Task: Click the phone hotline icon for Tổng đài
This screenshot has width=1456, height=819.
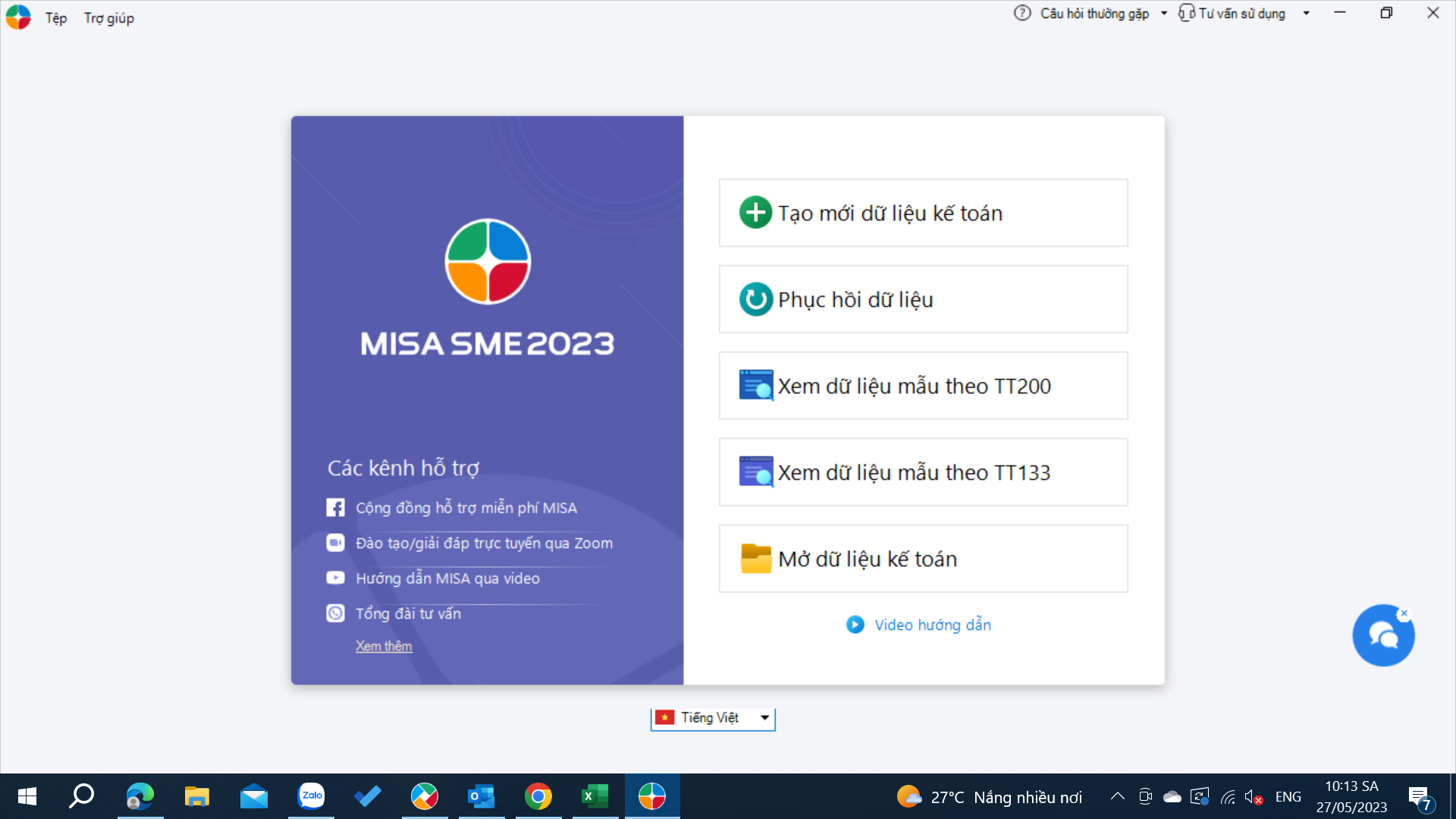Action: click(x=335, y=613)
